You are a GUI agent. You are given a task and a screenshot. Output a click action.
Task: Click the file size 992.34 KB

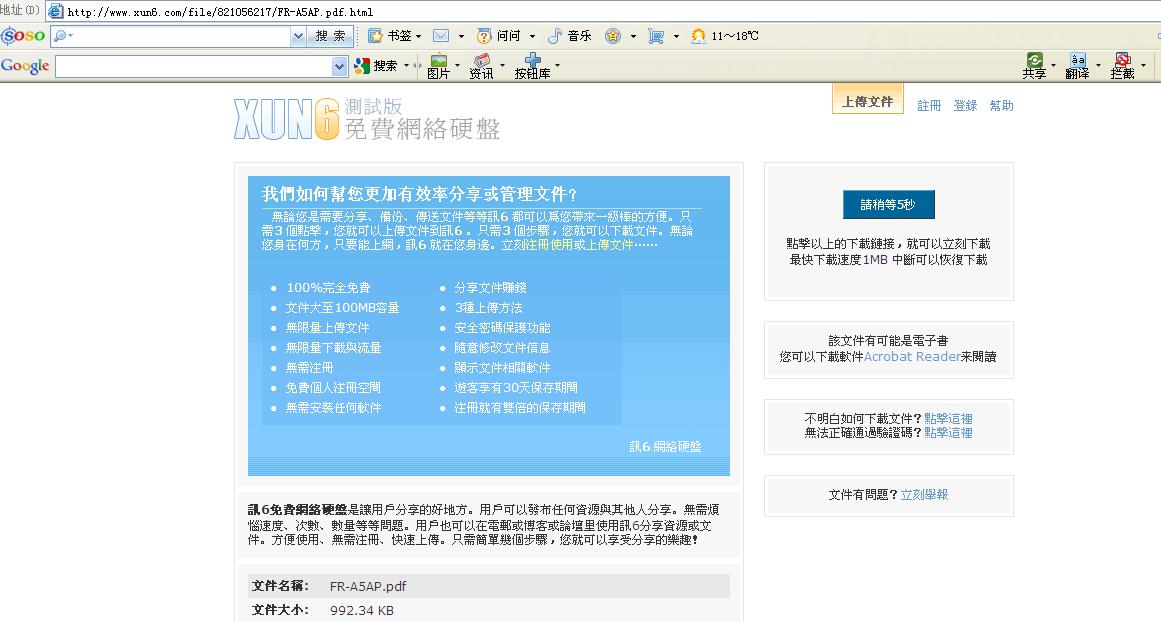coord(362,611)
